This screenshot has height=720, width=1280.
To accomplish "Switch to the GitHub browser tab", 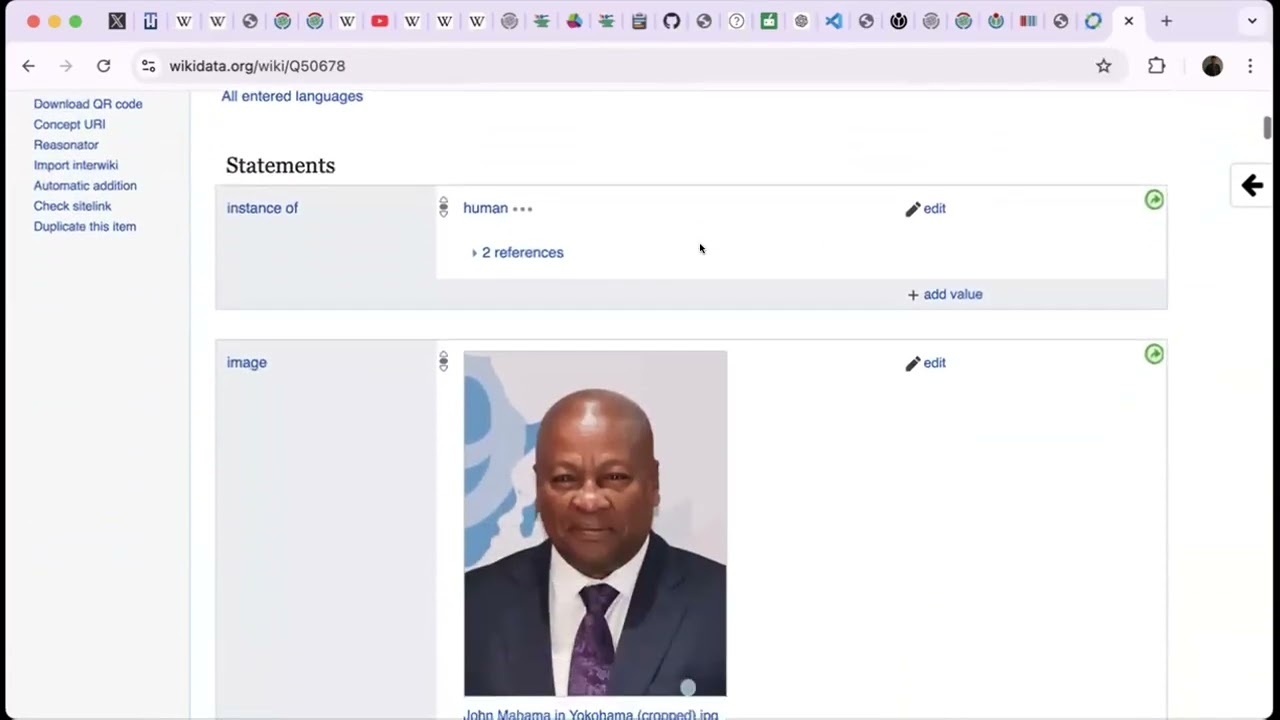I will click(x=671, y=21).
